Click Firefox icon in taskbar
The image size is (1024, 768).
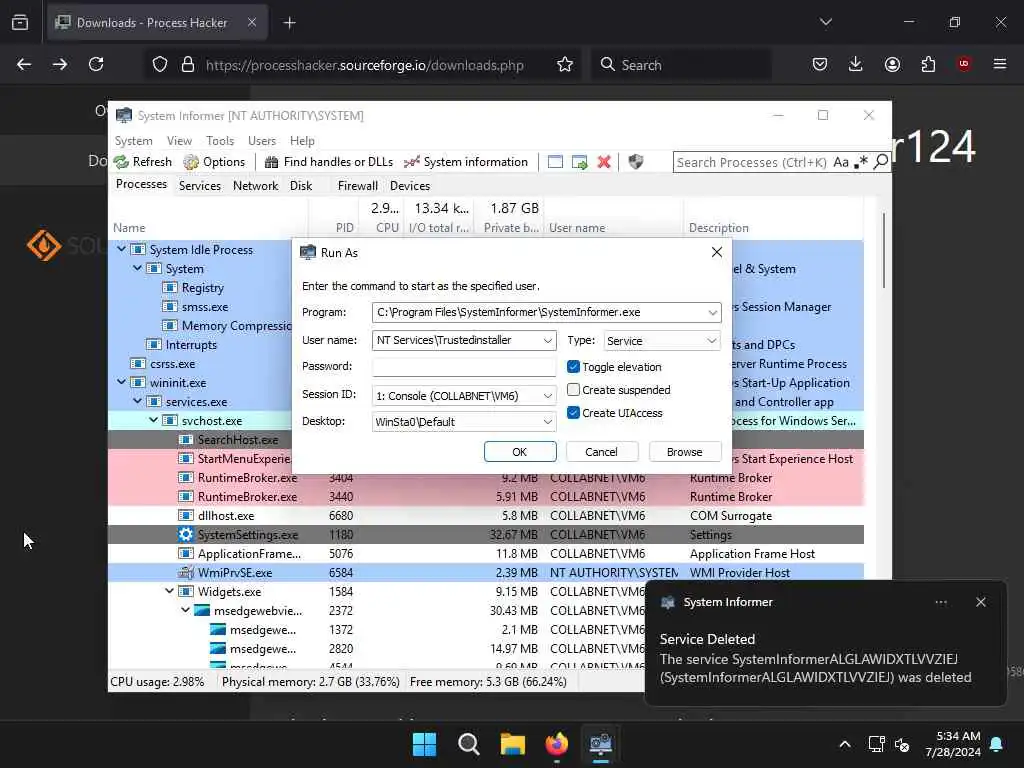556,744
